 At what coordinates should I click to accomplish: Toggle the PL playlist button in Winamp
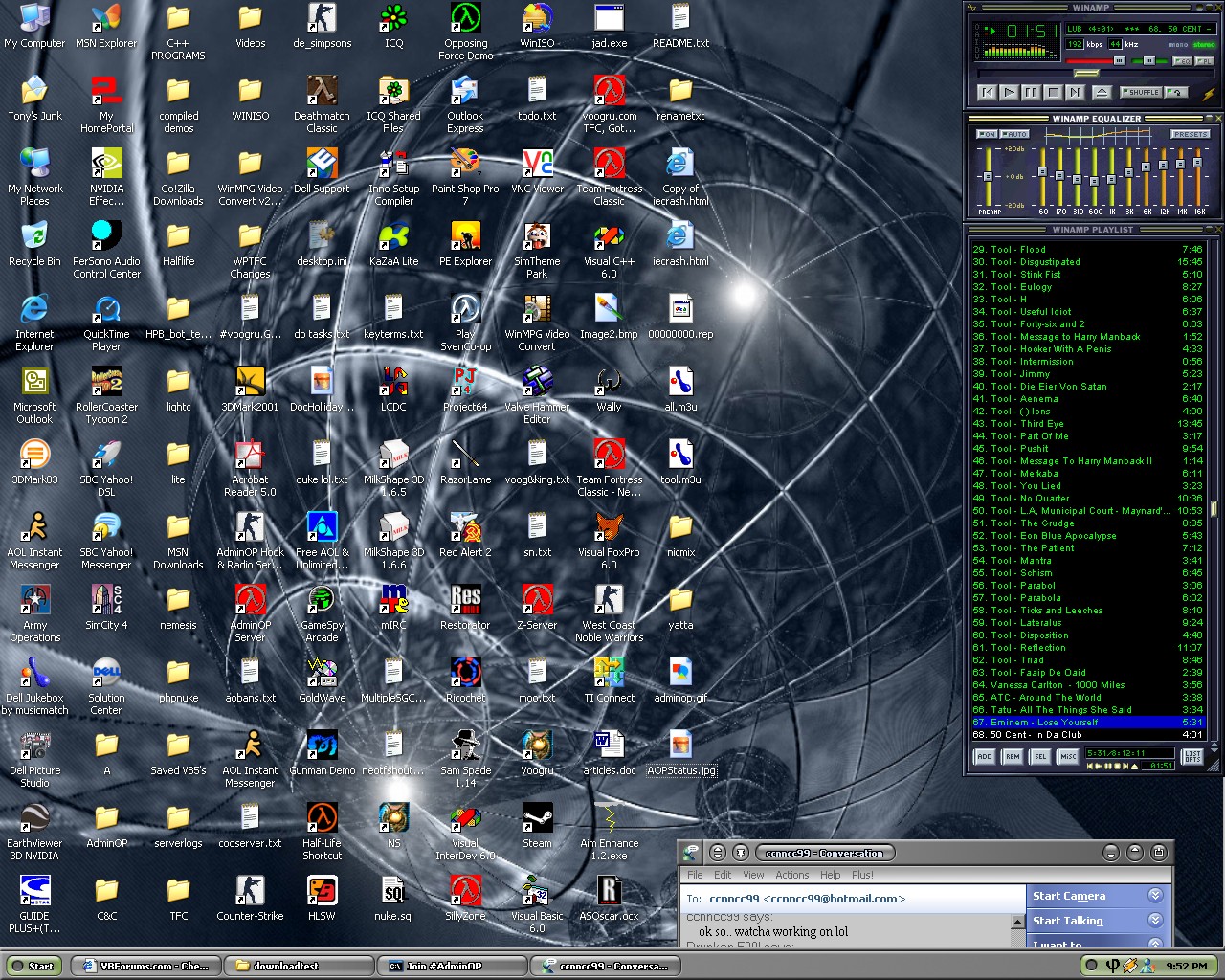tap(1204, 61)
